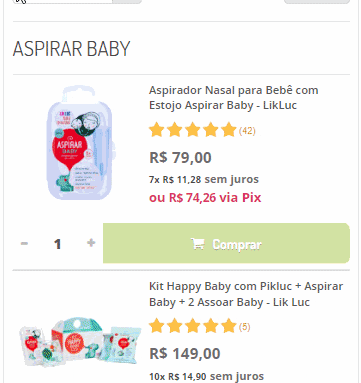Click the green Comprar button

pos(226,243)
